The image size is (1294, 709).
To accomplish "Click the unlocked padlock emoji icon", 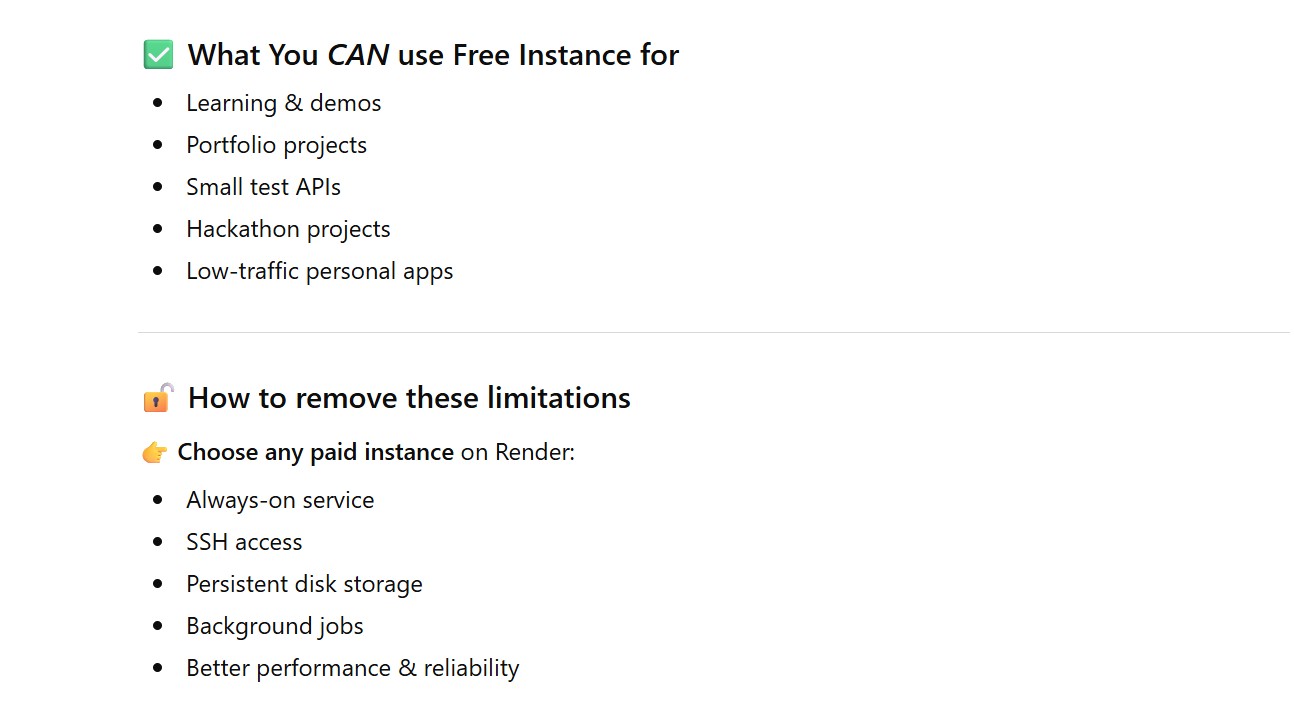I will (158, 398).
